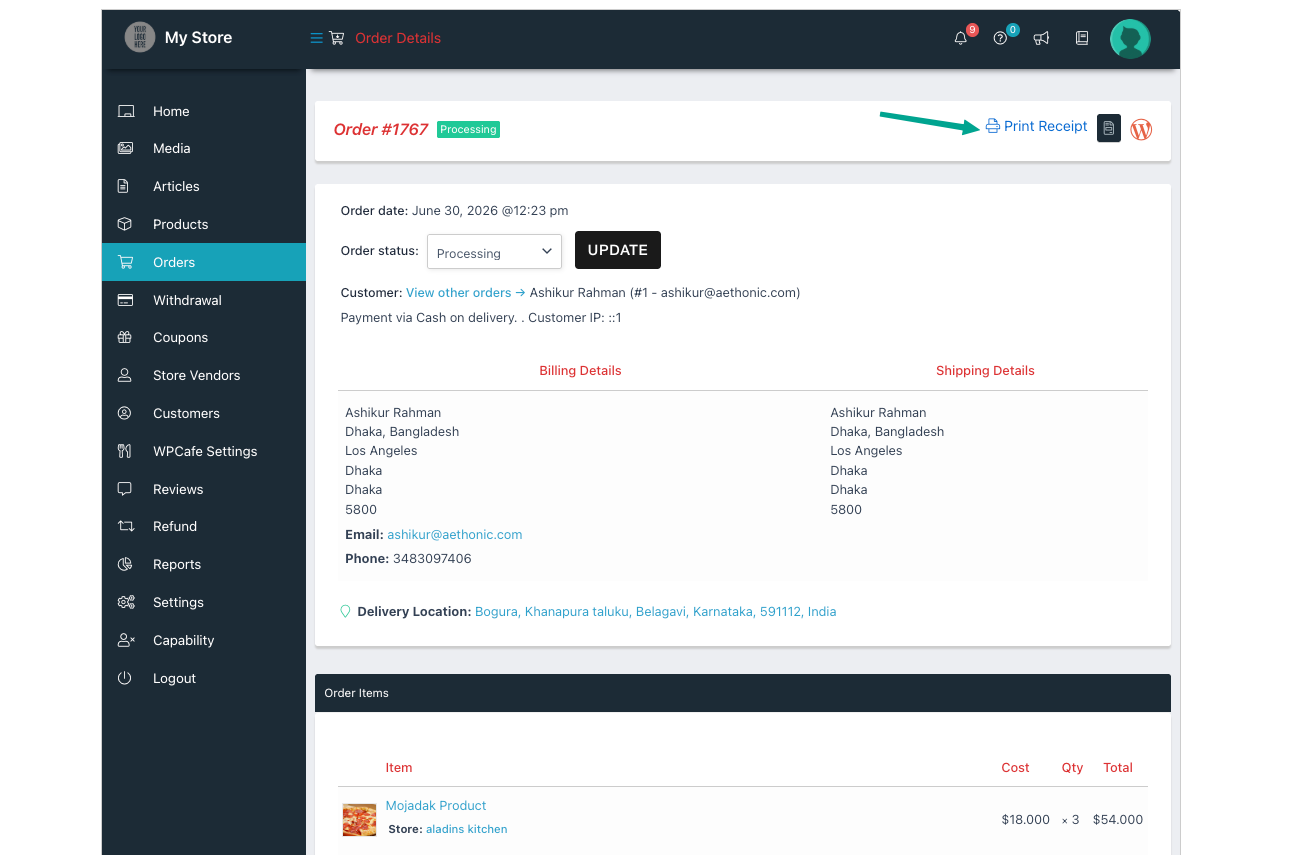Image resolution: width=1298 pixels, height=855 pixels.
Task: Open the Delivery Location address link
Action: coord(655,611)
